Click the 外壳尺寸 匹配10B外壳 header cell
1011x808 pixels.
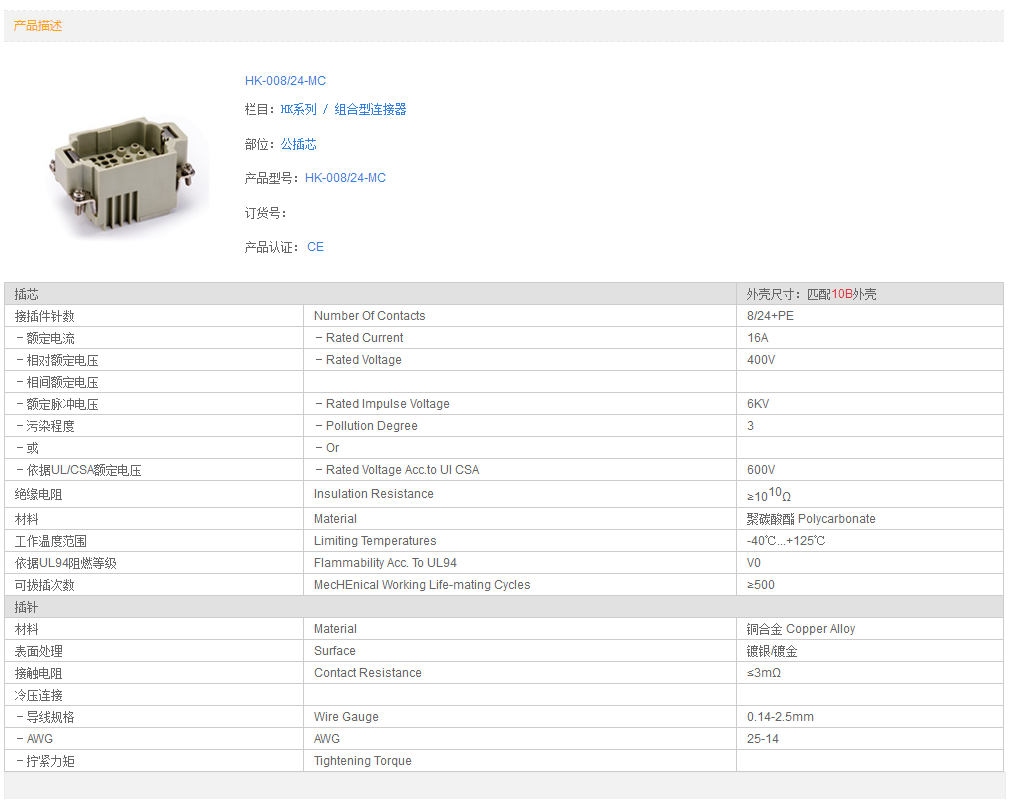[811, 294]
